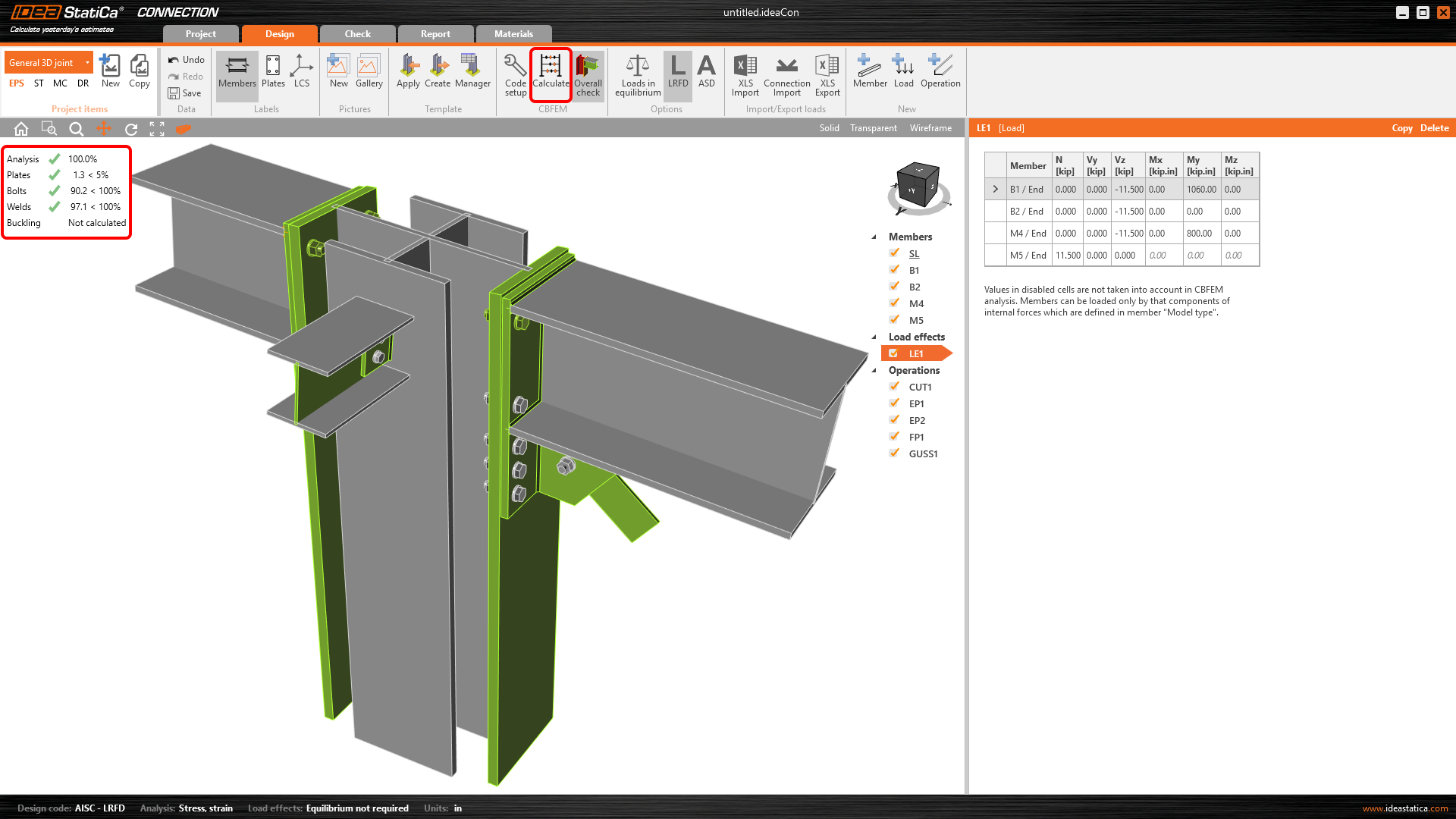Viewport: 1456px width, 819px height.
Task: Switch view to Wireframe mode
Action: [x=930, y=128]
